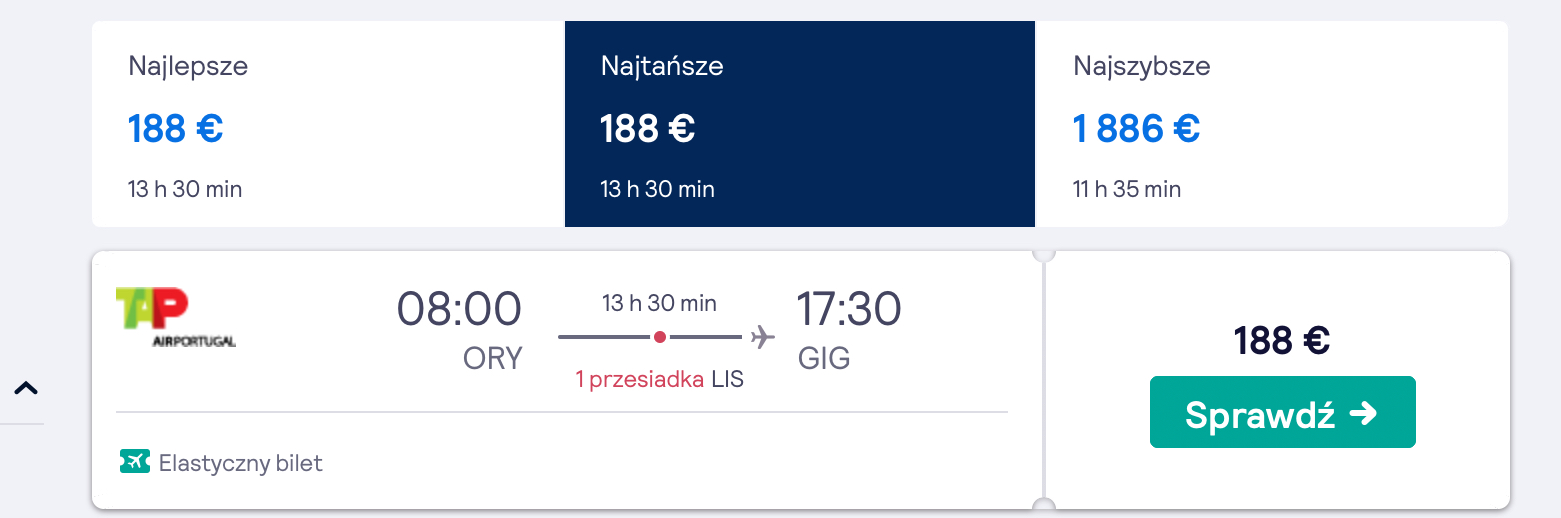
Task: Click the Elastyczny bilet label
Action: 241,463
